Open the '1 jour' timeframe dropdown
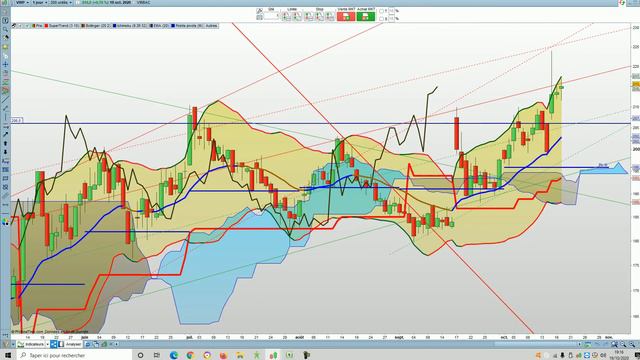Image resolution: width=640 pixels, height=360 pixels. (39, 2)
